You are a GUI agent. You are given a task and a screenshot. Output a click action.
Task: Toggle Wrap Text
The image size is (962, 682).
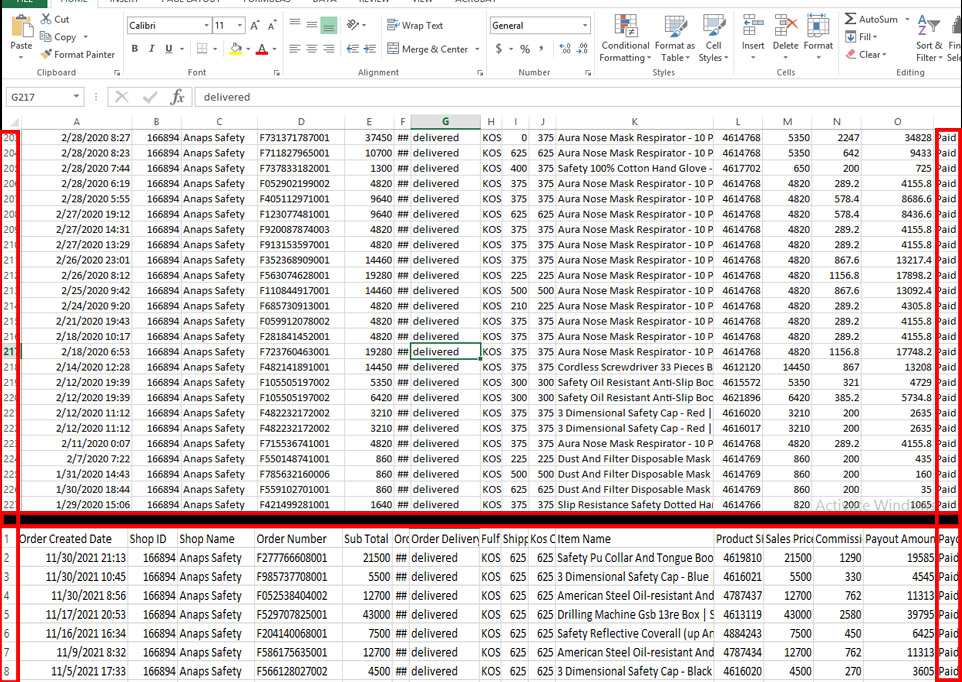[x=415, y=25]
